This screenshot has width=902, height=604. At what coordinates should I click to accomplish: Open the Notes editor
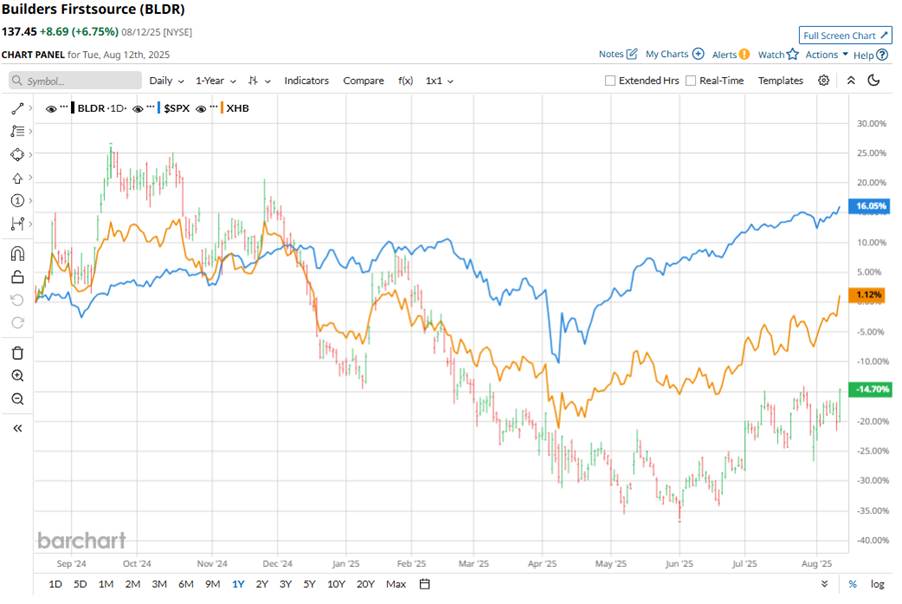[x=618, y=54]
